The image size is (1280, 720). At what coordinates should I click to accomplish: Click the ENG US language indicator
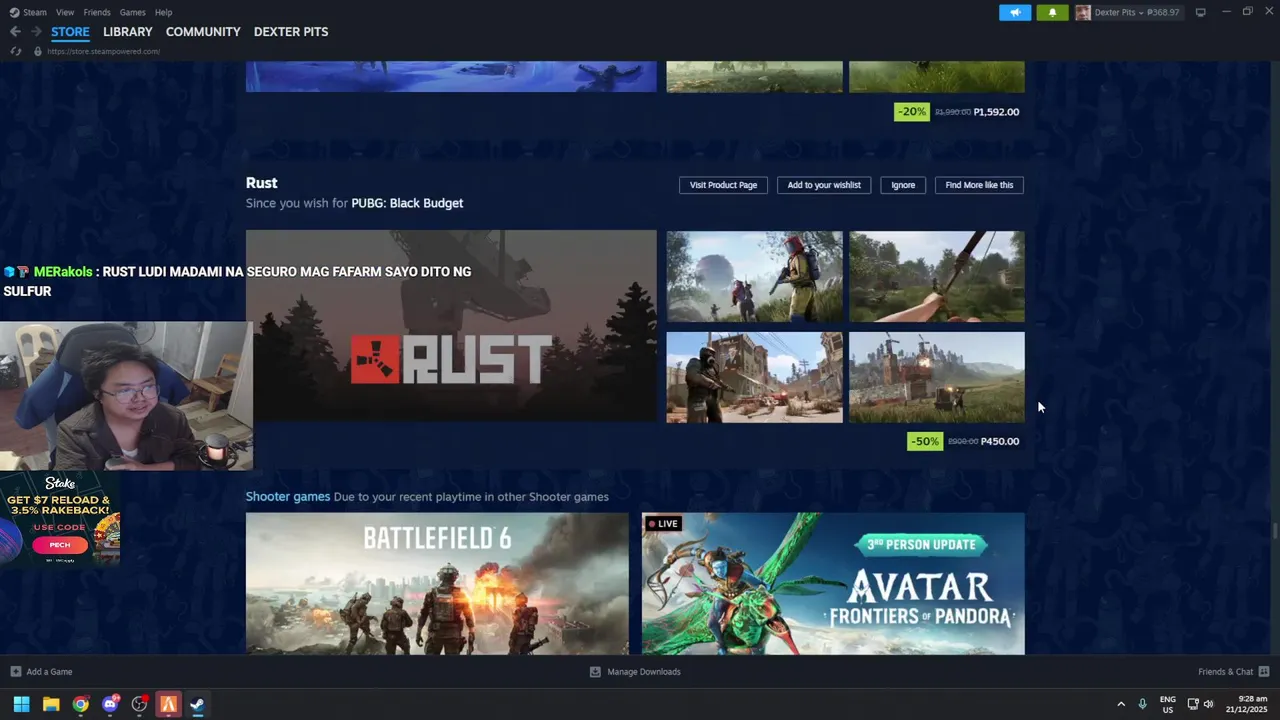[x=1168, y=704]
